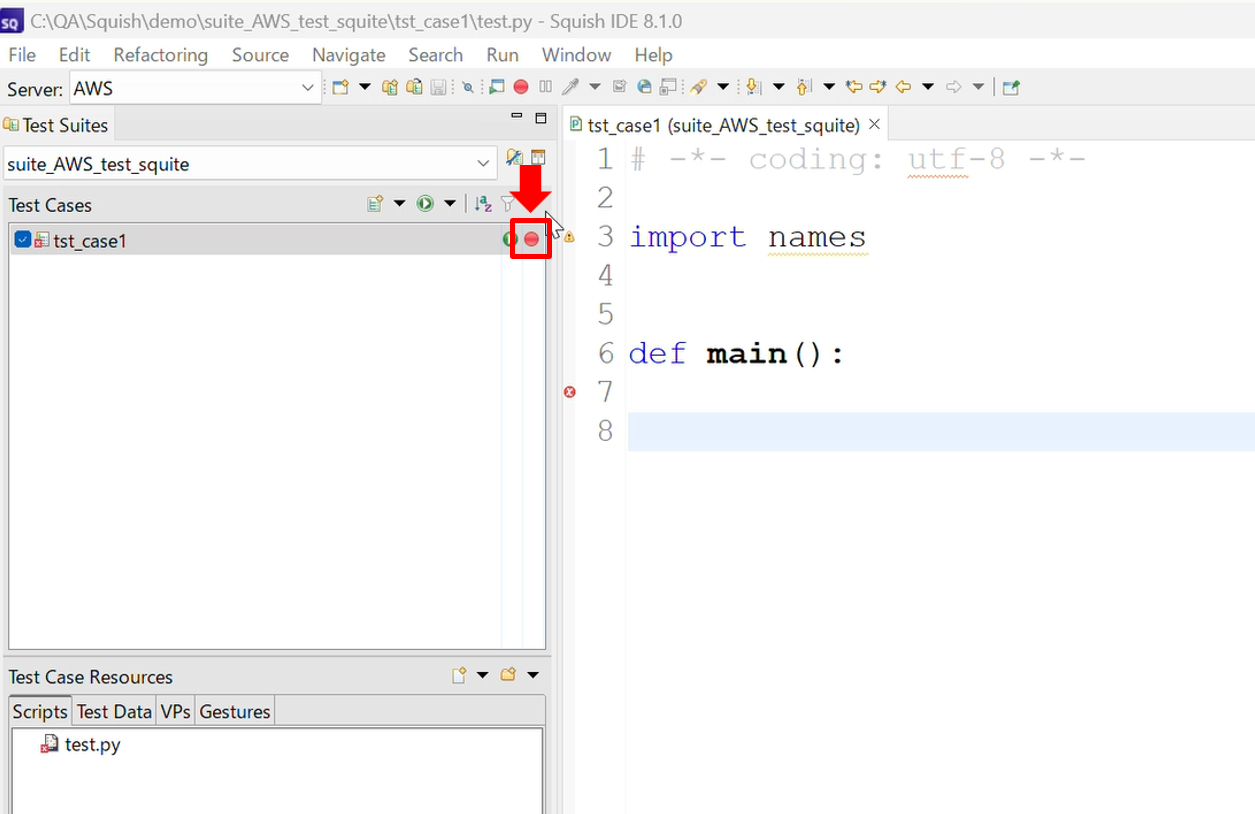Open the Refactoring menu
Image resolution: width=1255 pixels, height=814 pixels.
[x=160, y=55]
